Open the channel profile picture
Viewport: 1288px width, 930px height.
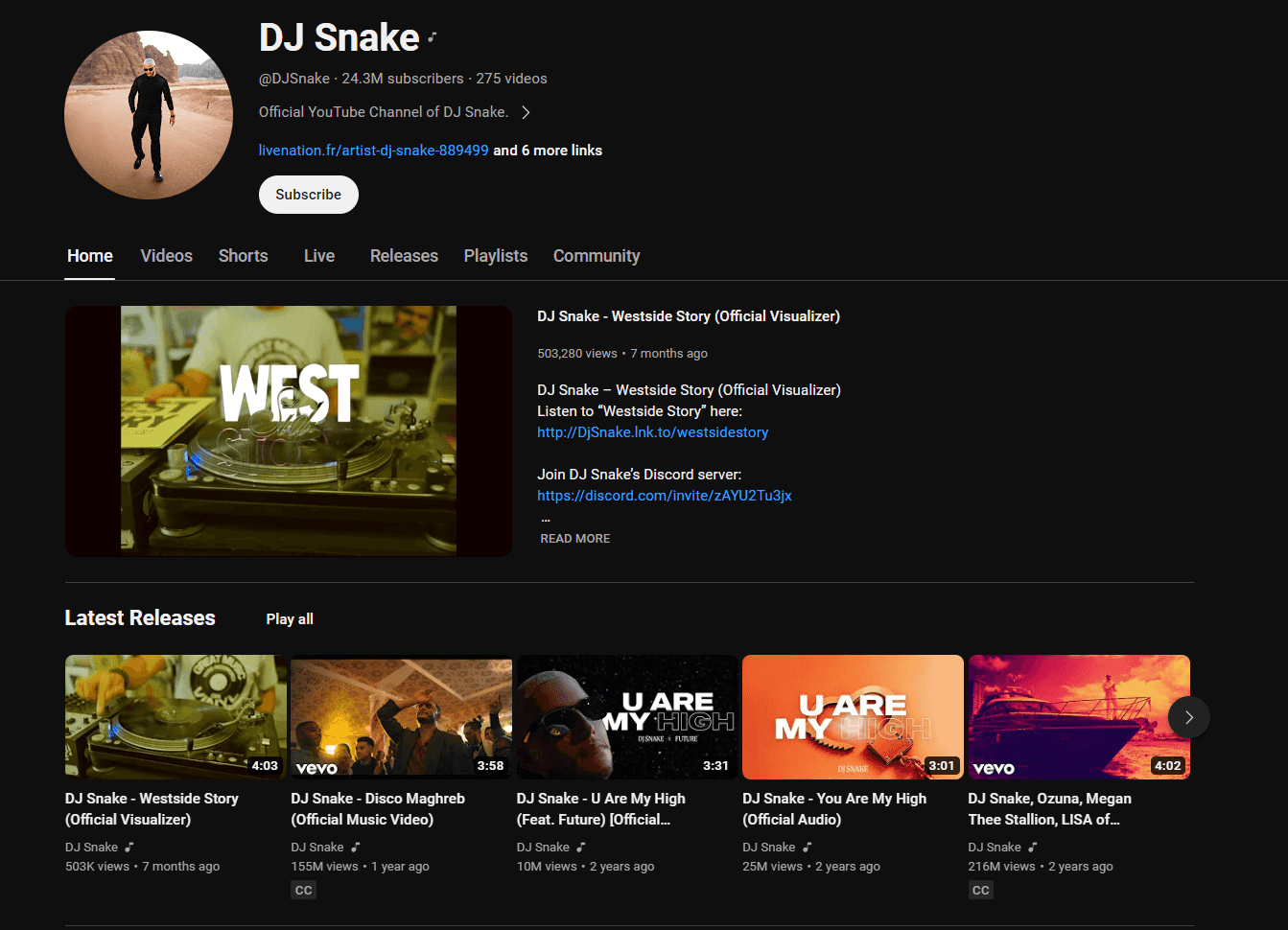coord(149,113)
